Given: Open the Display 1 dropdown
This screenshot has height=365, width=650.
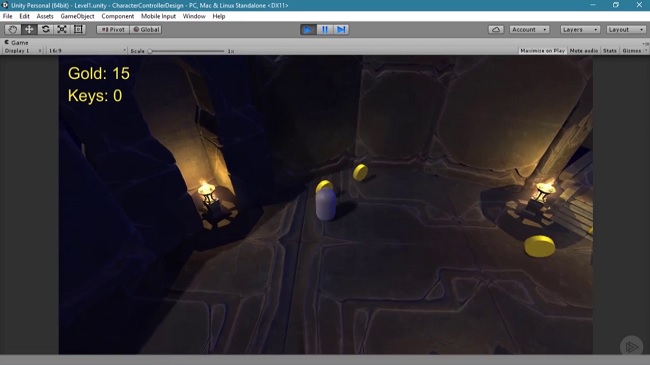Looking at the screenshot, I should (23, 51).
